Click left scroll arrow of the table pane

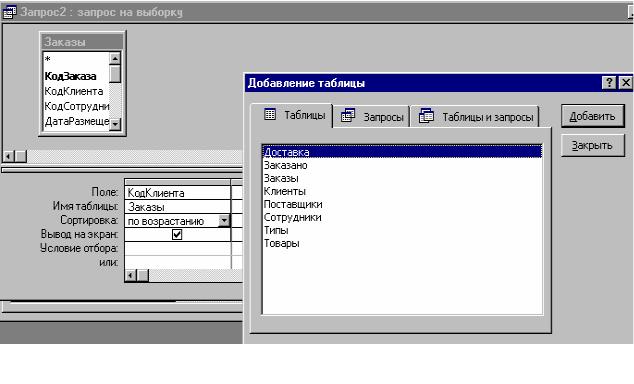click(x=9, y=156)
